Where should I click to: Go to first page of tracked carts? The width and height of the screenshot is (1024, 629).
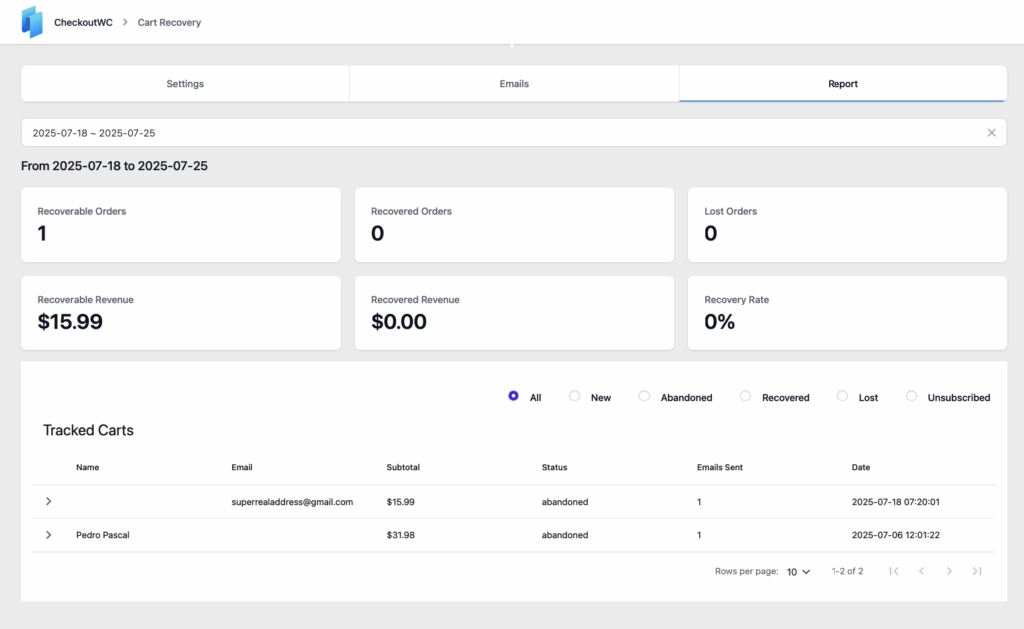[x=894, y=571]
